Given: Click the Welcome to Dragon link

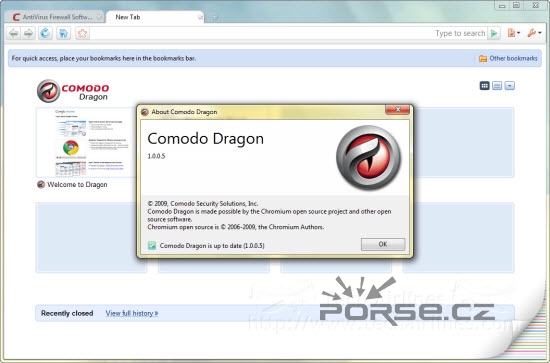Looking at the screenshot, I should click(x=77, y=184).
